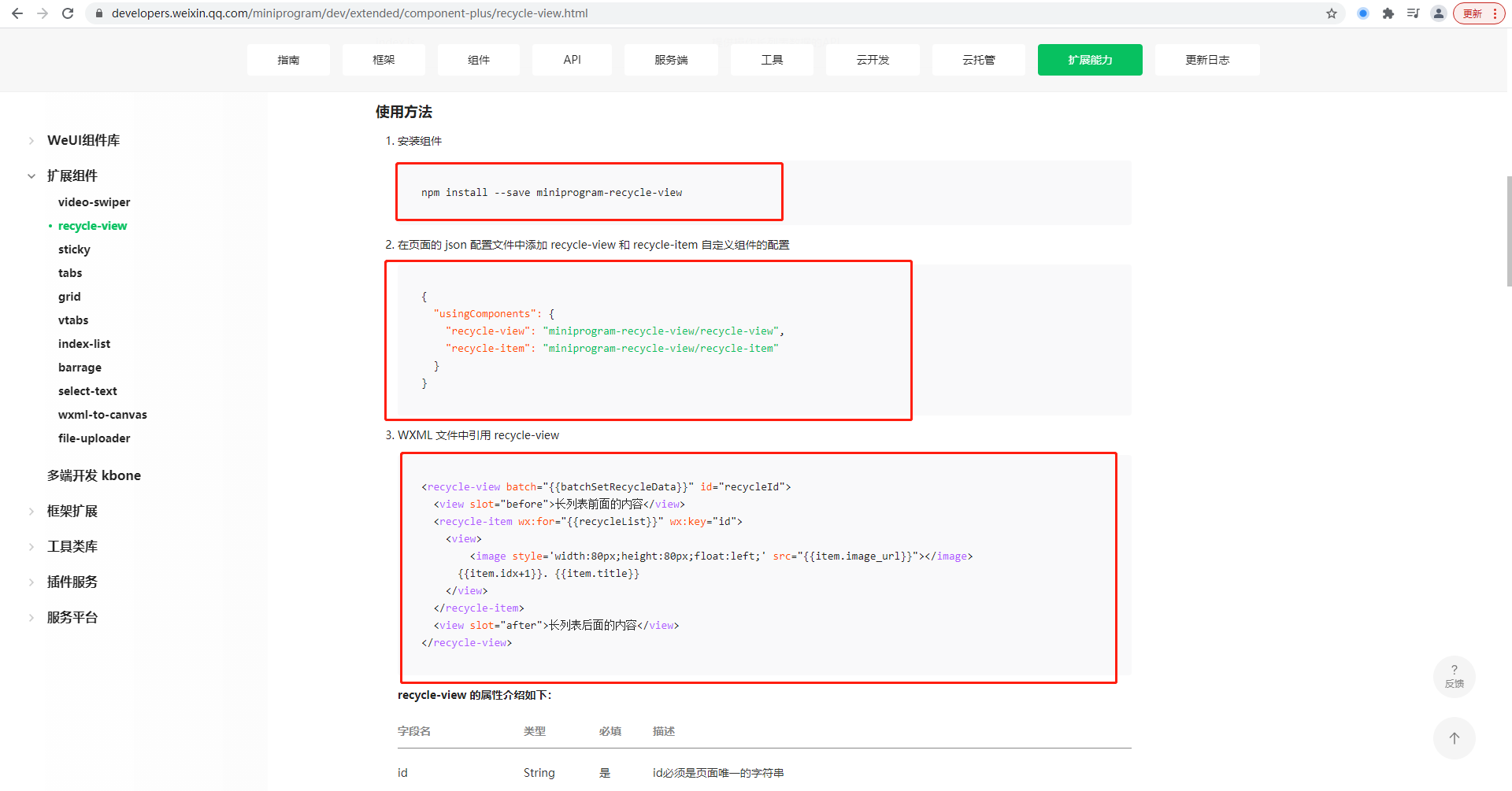Expand the 框架扩展 chevron
Viewport: 1512px width, 791px height.
tap(31, 512)
